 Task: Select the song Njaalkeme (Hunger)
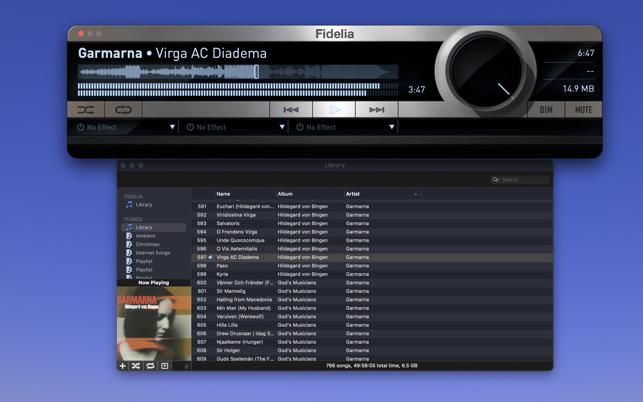[x=239, y=342]
